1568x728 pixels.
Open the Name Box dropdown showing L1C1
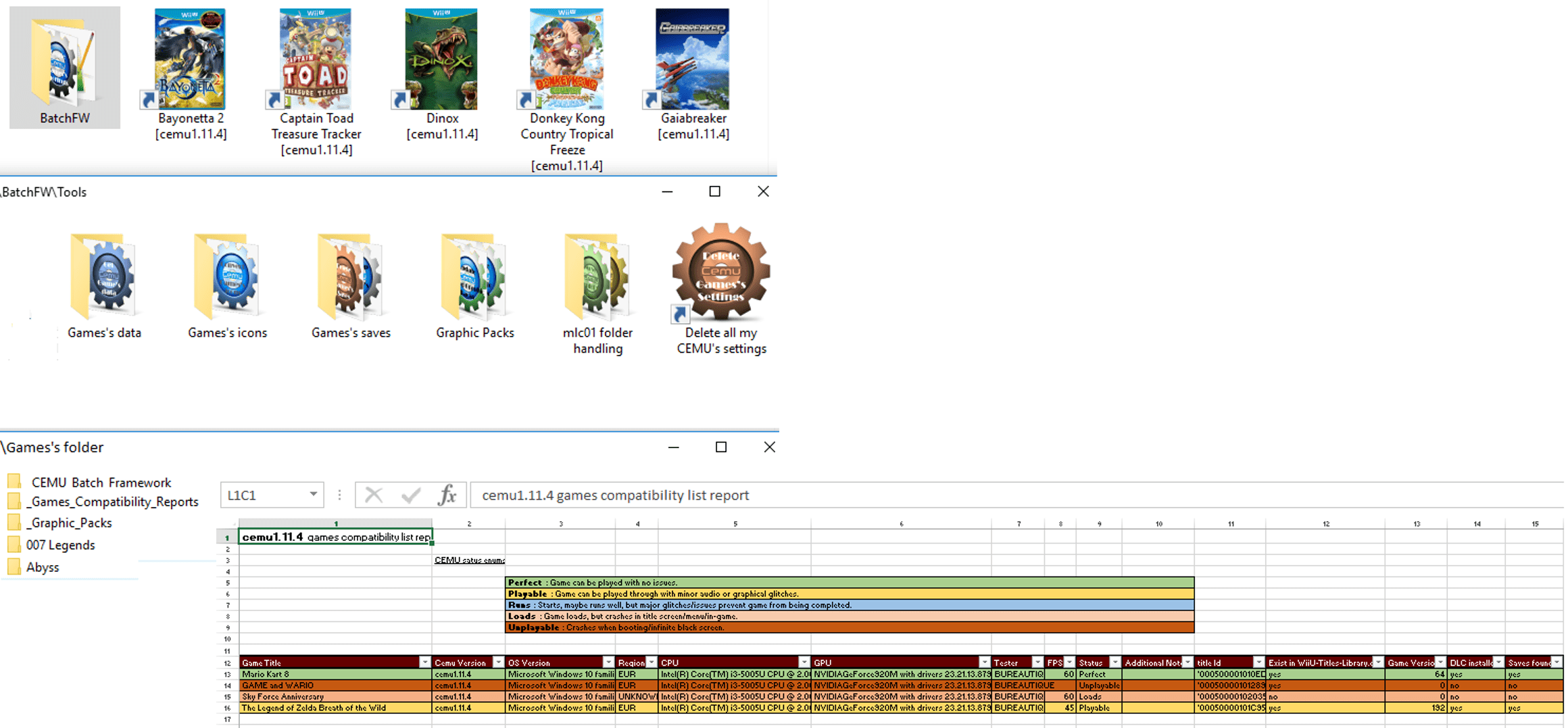313,495
